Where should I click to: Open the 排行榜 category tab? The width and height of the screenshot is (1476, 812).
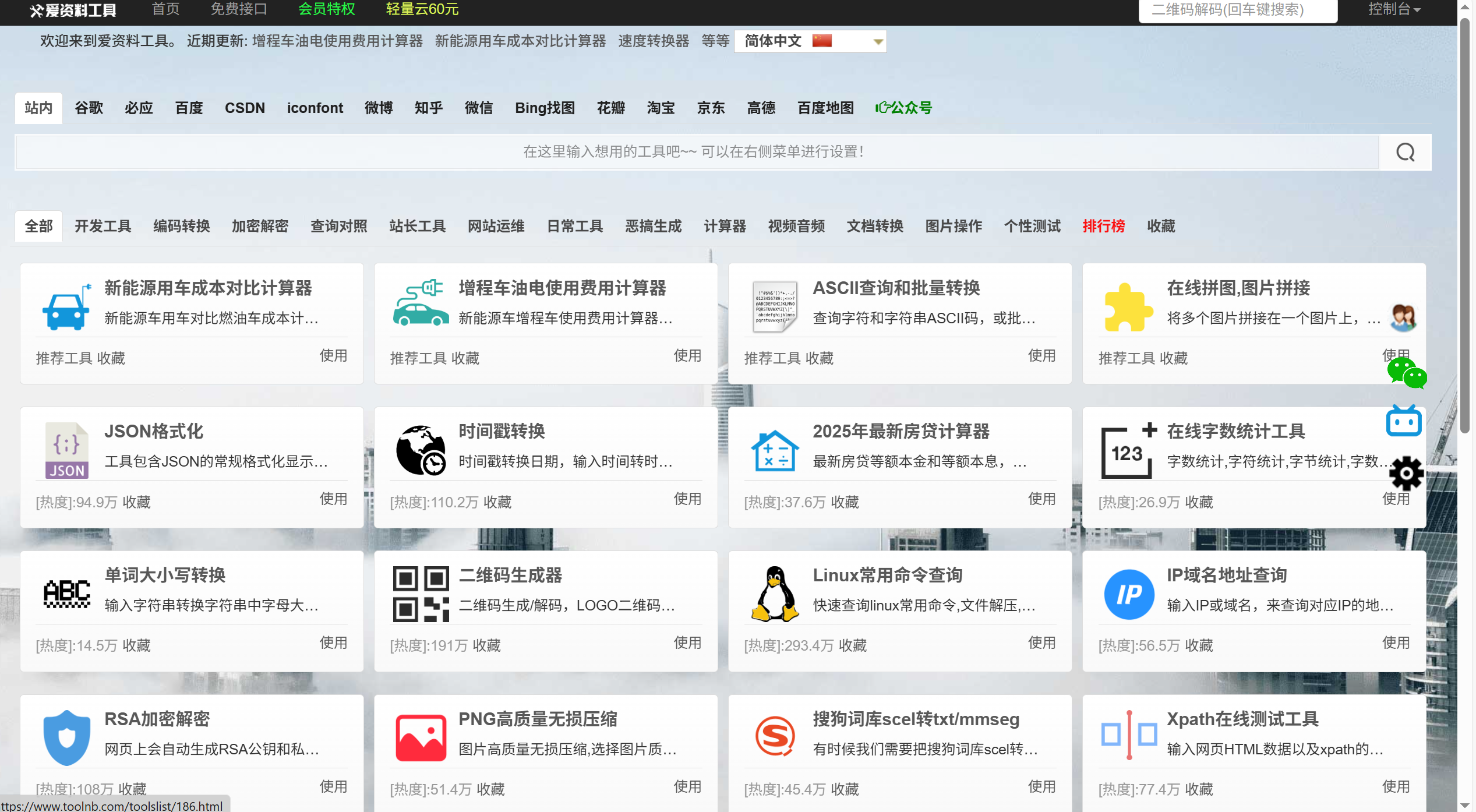tap(1103, 226)
